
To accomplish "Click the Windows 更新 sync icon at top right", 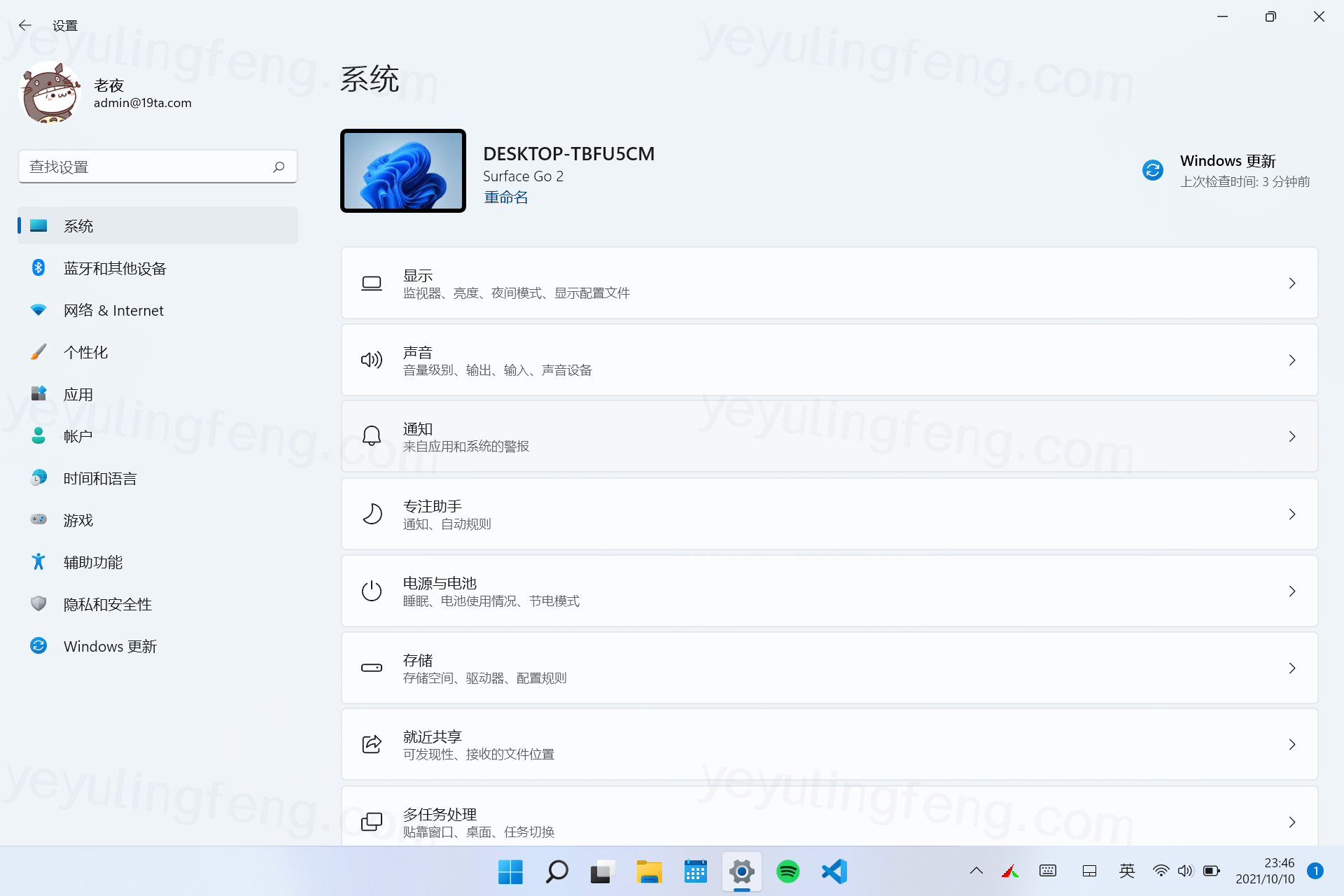I will tap(1152, 170).
